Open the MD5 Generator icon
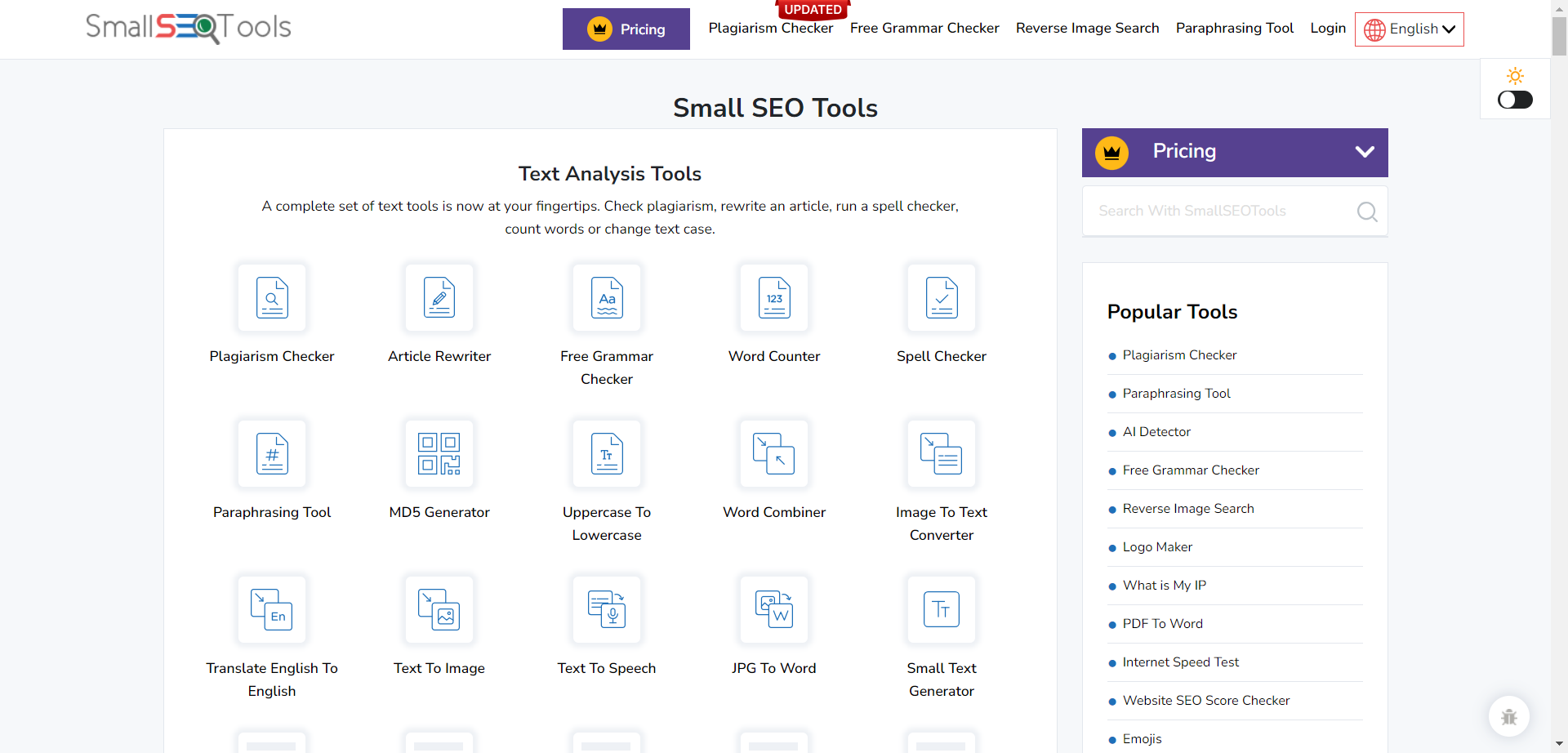 point(439,453)
